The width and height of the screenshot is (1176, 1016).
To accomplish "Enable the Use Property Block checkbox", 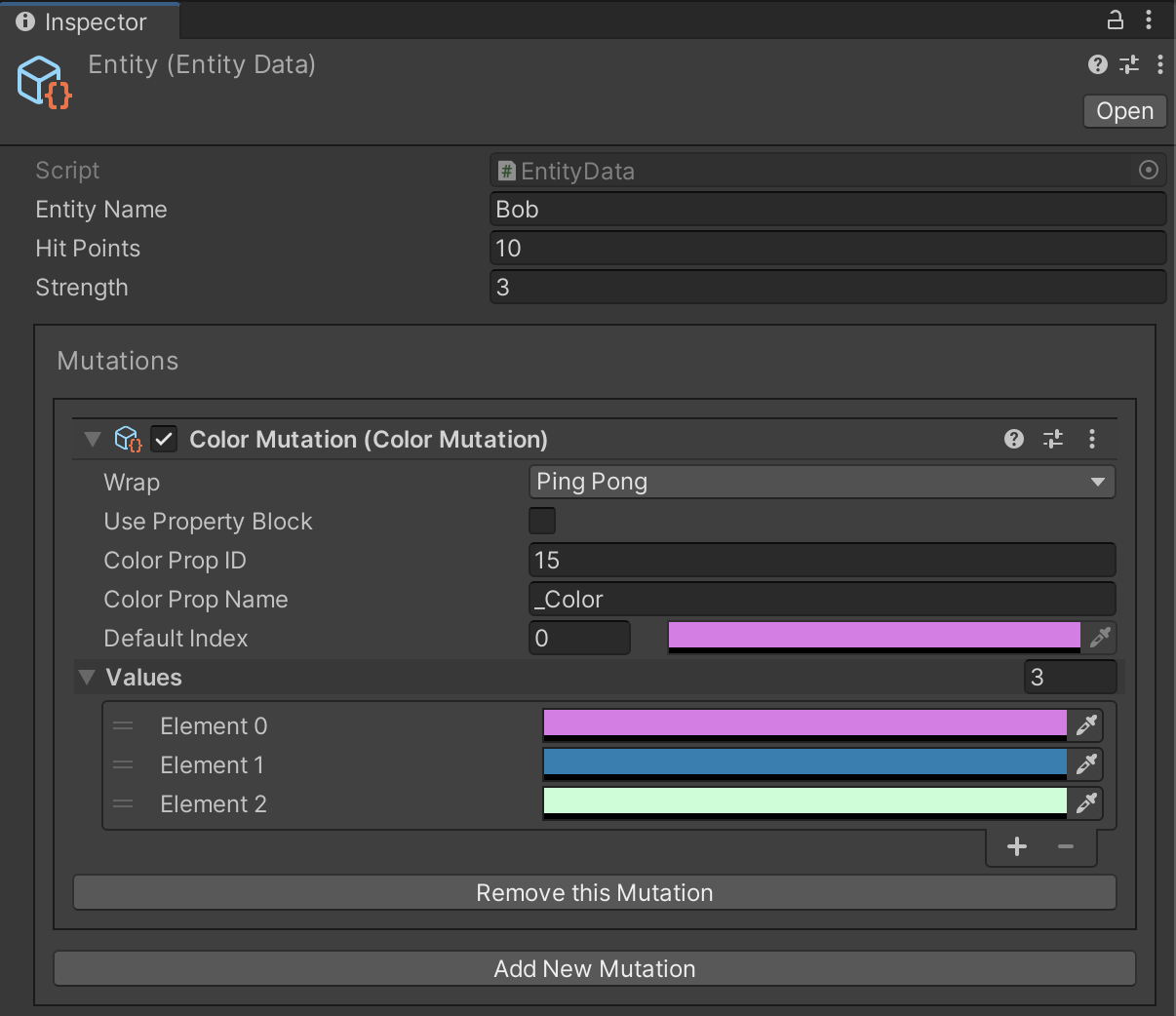I will 542,521.
